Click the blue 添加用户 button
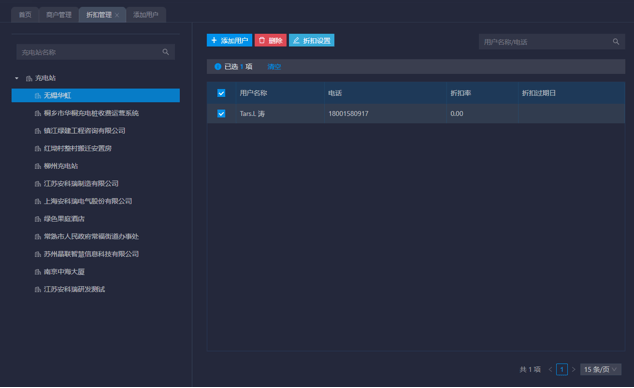 pos(229,40)
